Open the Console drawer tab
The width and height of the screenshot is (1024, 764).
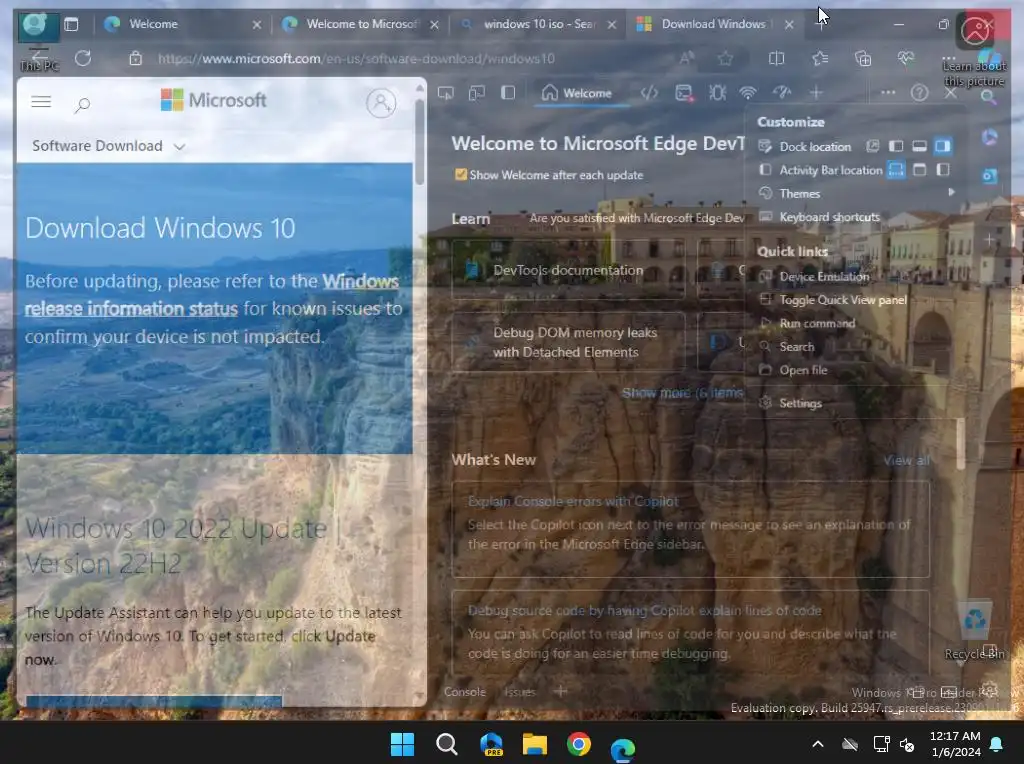[465, 692]
